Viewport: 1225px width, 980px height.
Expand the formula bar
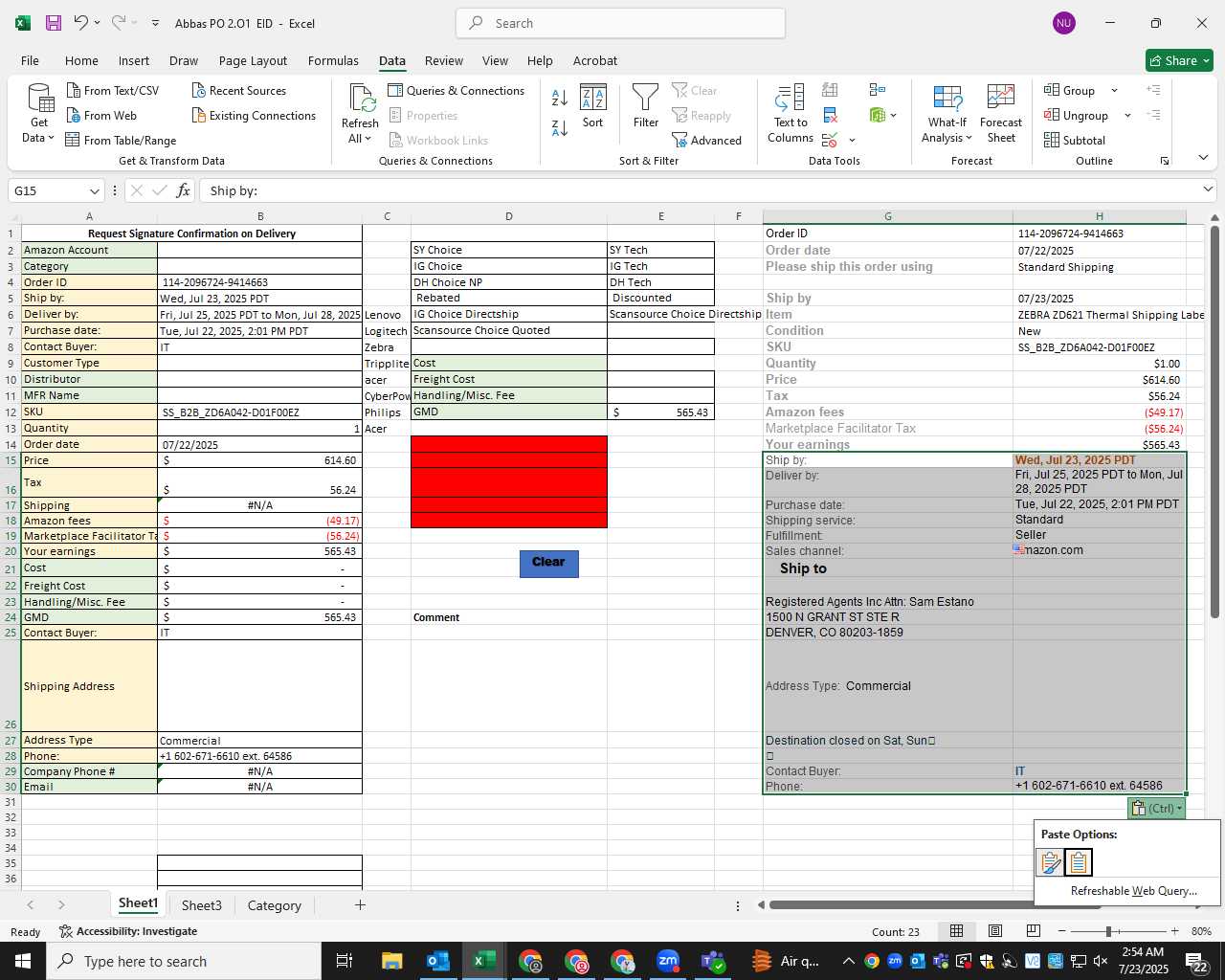[x=1208, y=189]
